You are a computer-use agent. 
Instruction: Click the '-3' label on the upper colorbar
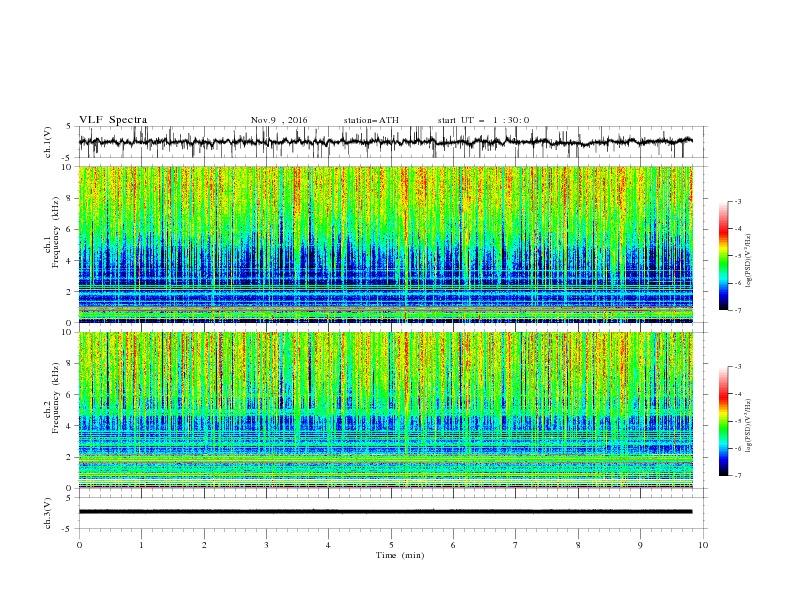737,201
